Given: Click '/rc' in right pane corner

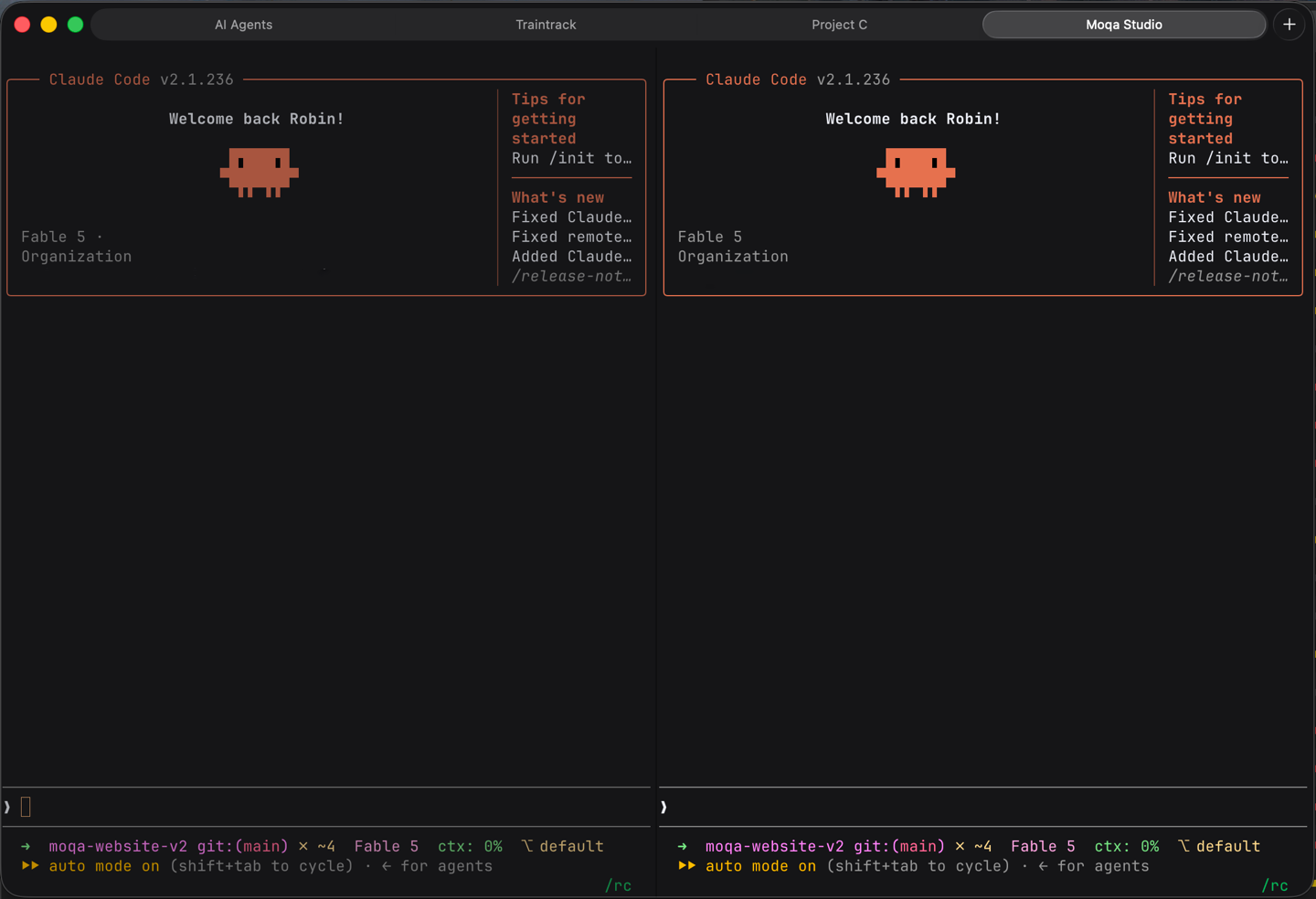Looking at the screenshot, I should click(x=1275, y=885).
